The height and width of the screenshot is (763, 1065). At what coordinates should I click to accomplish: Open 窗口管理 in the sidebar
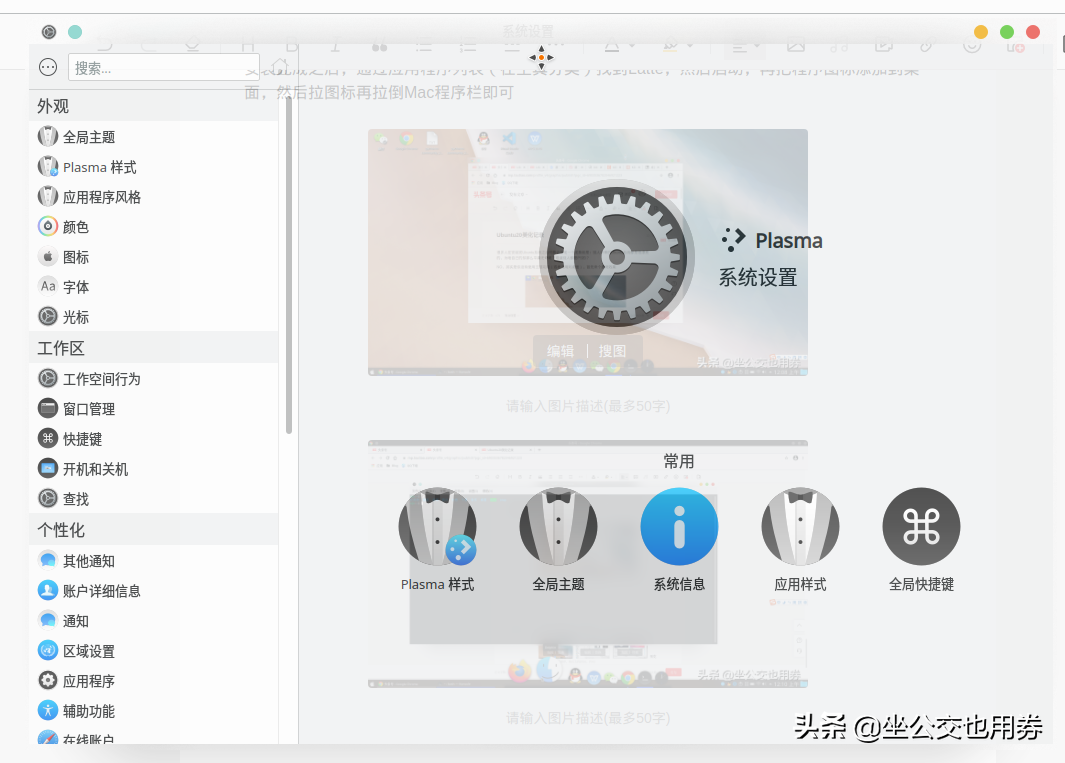point(154,408)
